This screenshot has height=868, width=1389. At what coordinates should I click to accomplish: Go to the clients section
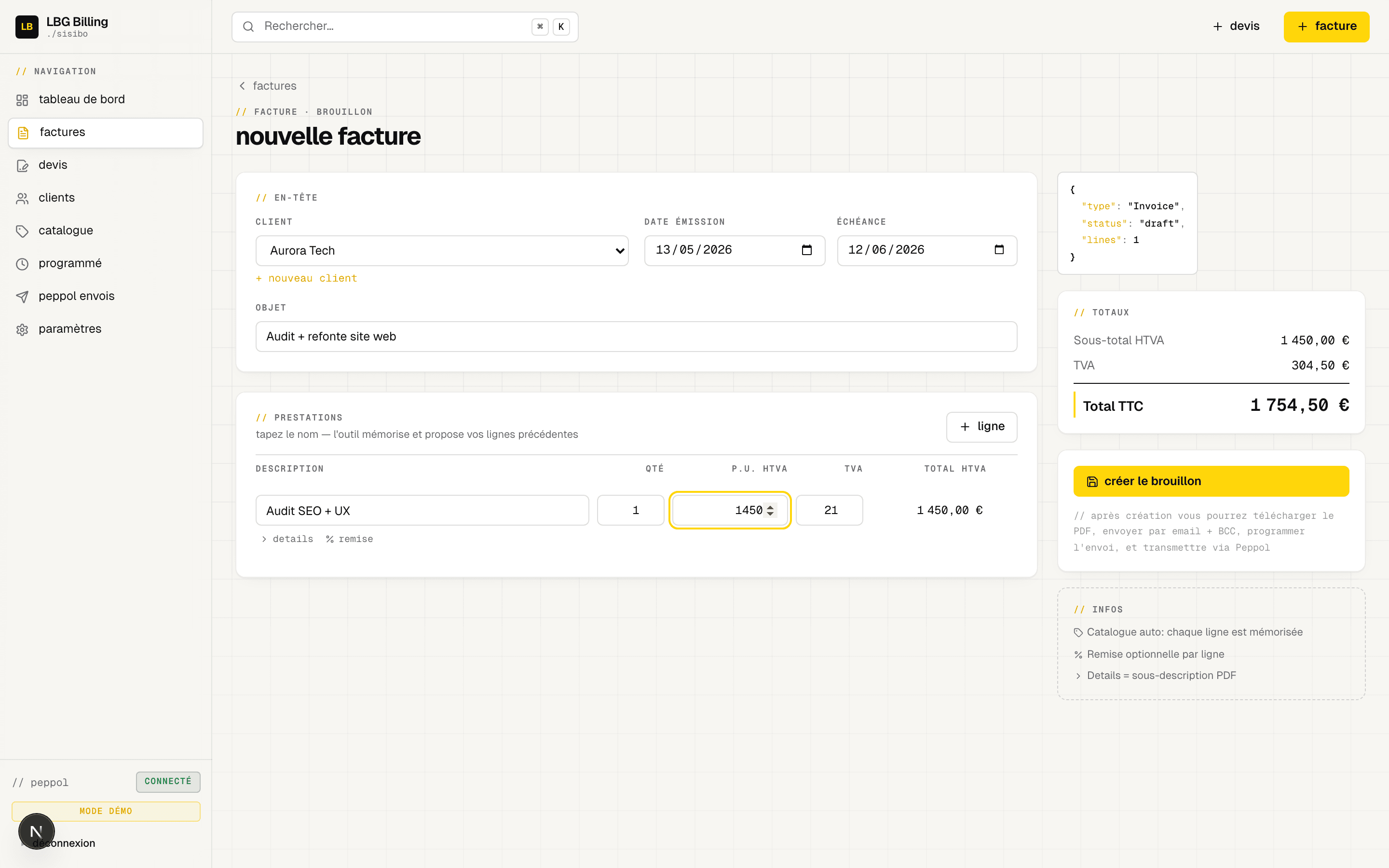tap(106, 198)
